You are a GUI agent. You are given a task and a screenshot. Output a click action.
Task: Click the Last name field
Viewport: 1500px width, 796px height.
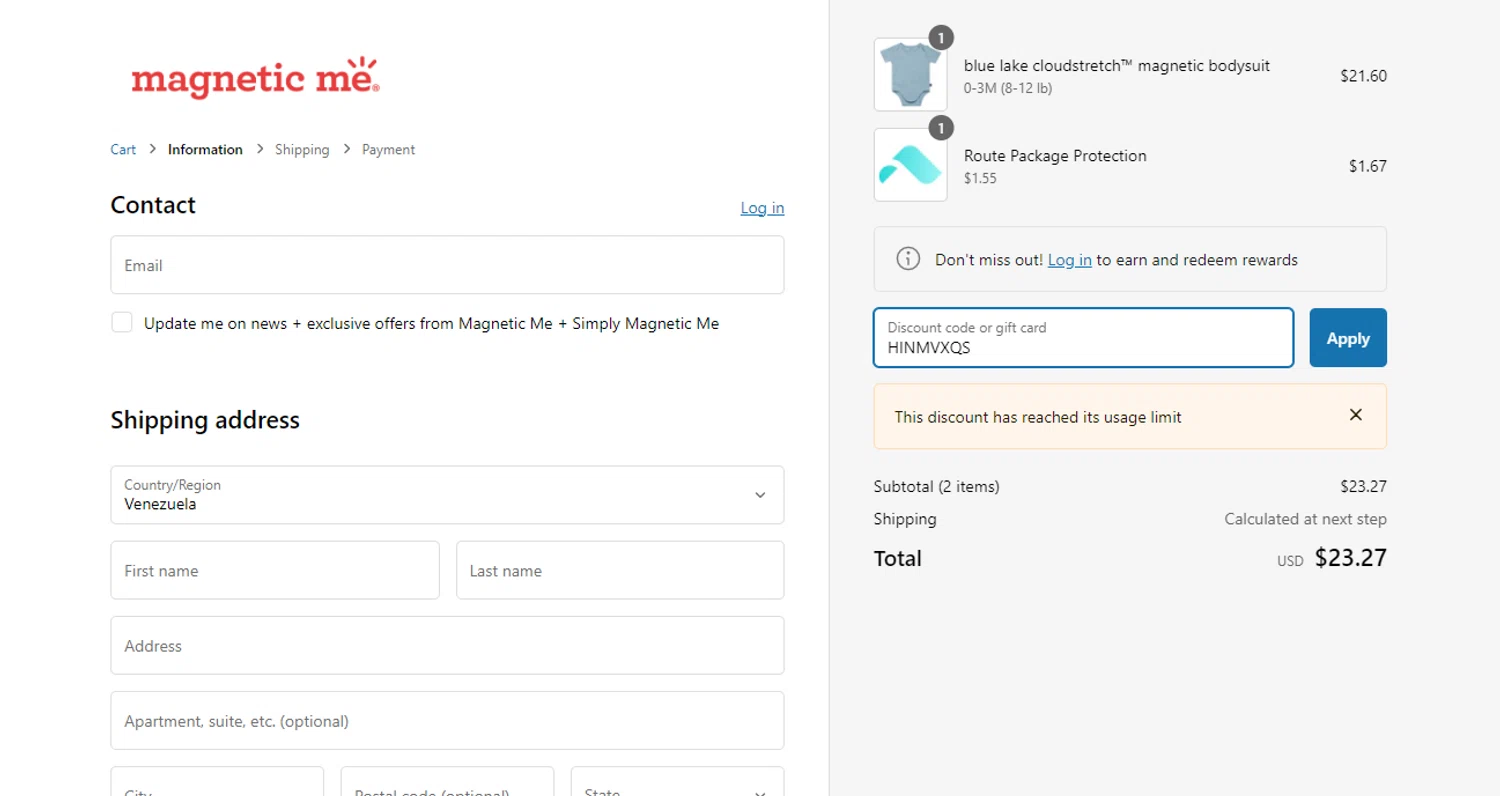[619, 570]
